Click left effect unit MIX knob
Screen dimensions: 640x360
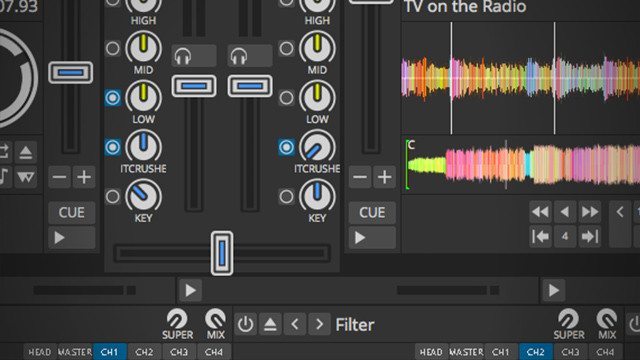[x=216, y=319]
